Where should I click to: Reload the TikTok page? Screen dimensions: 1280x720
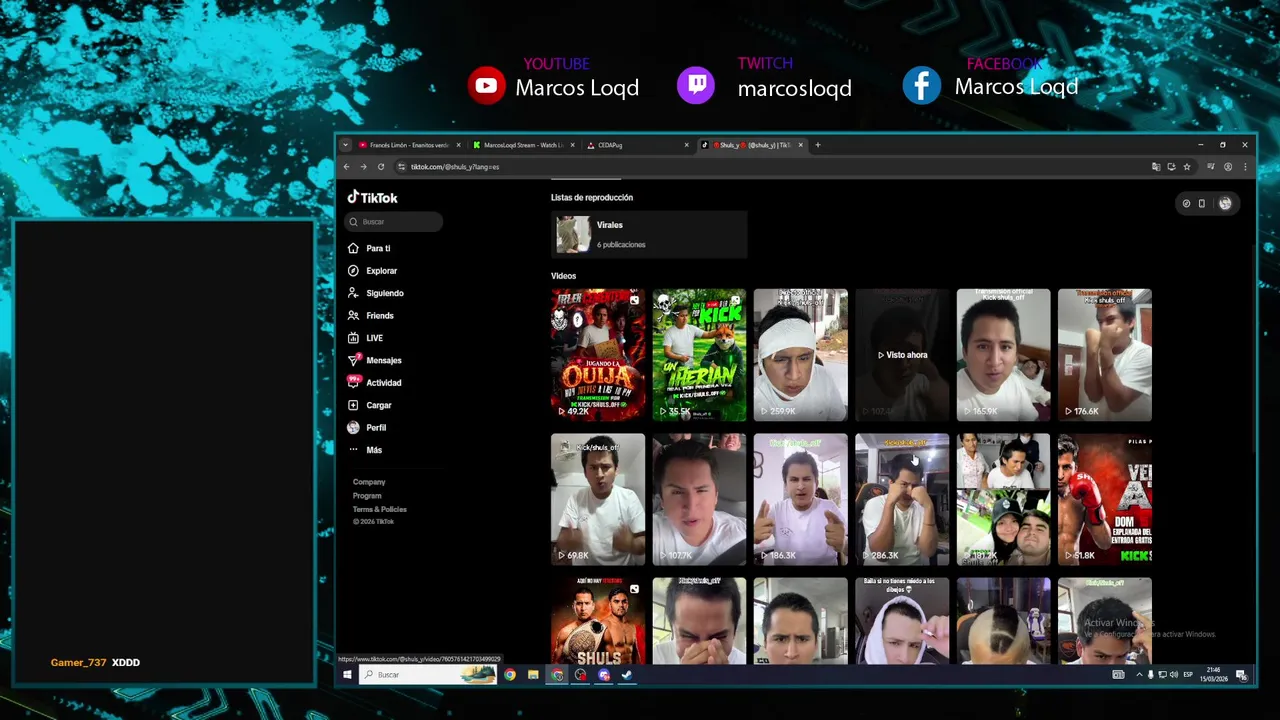tap(380, 167)
